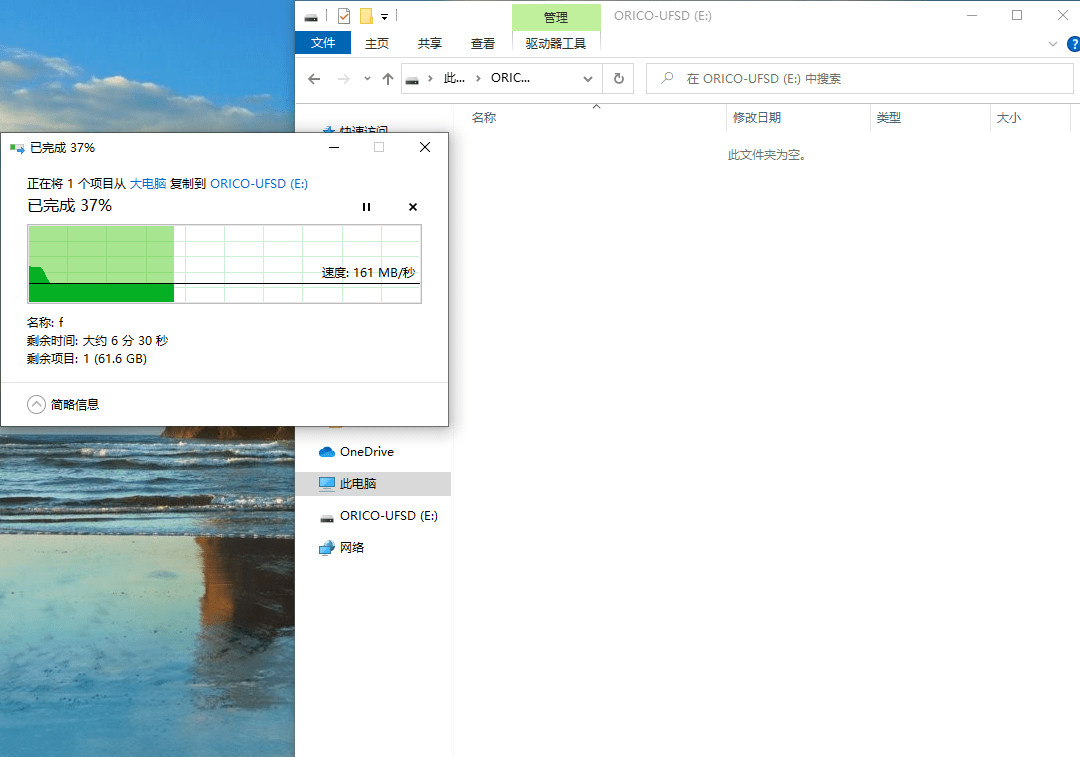Refresh the current folder view
The height and width of the screenshot is (757, 1080).
click(x=619, y=79)
